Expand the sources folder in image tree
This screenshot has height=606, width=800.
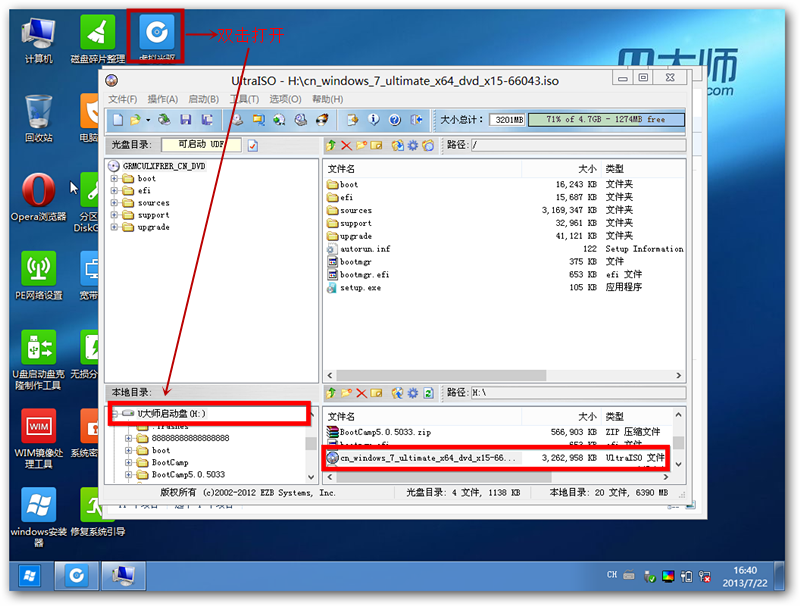(114, 203)
